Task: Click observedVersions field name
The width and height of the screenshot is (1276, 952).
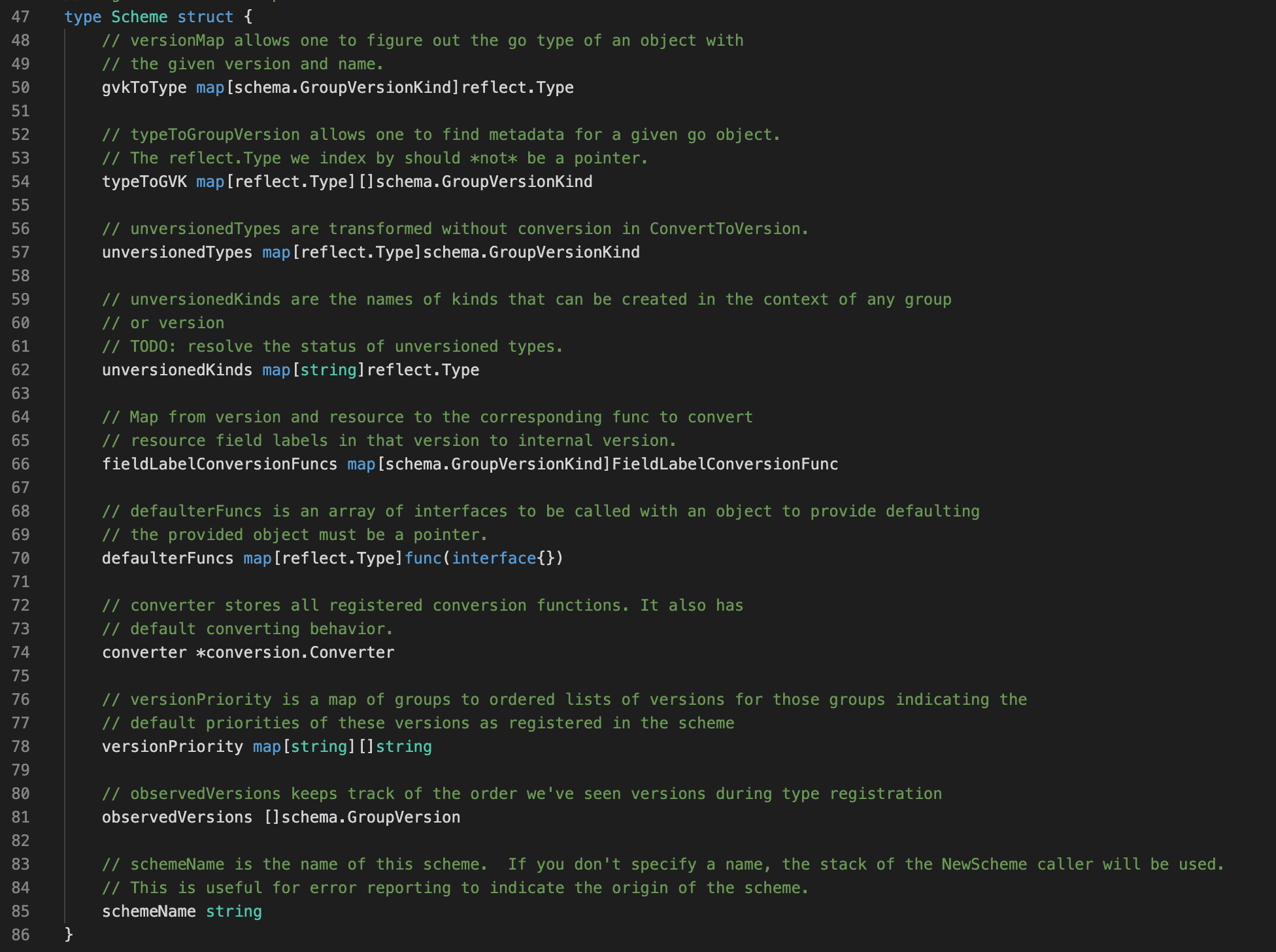Action: pos(176,817)
